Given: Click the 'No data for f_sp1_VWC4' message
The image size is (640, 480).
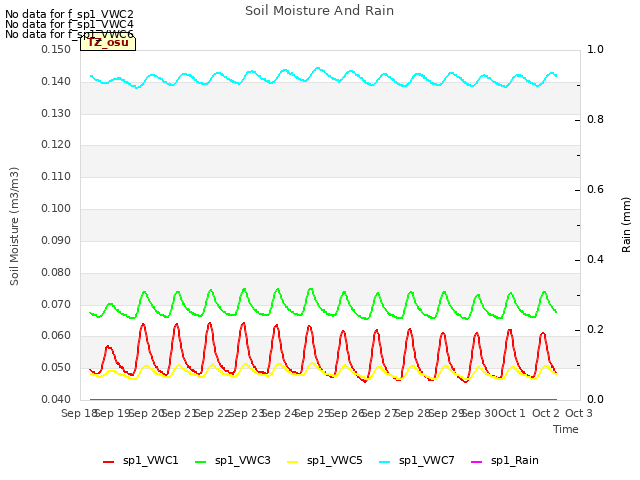Looking at the screenshot, I should pyautogui.click(x=69, y=24).
